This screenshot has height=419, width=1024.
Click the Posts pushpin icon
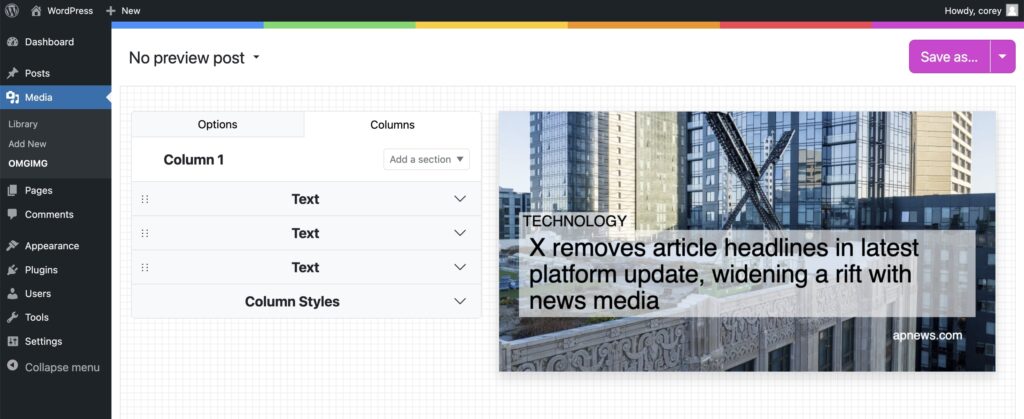pos(12,73)
